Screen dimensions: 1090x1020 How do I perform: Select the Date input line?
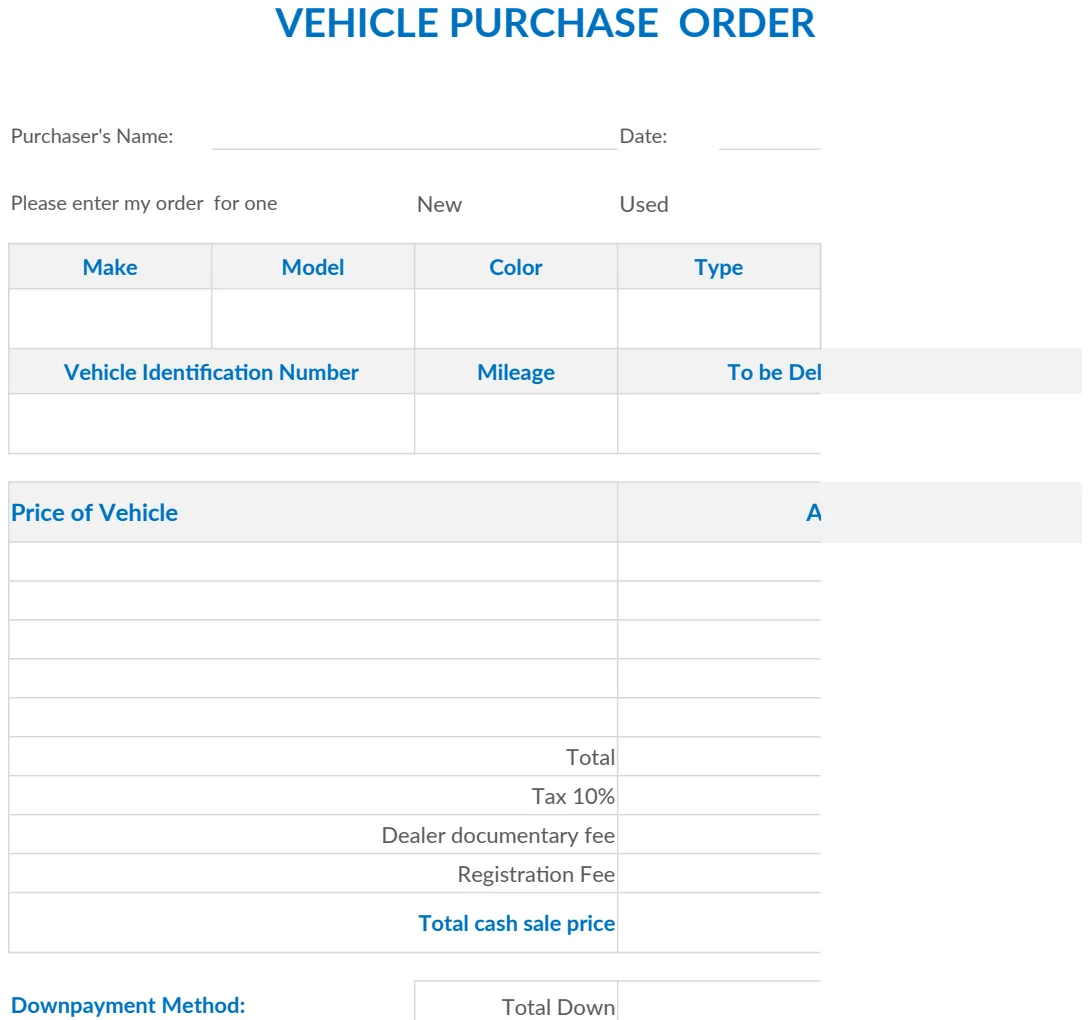[770, 136]
